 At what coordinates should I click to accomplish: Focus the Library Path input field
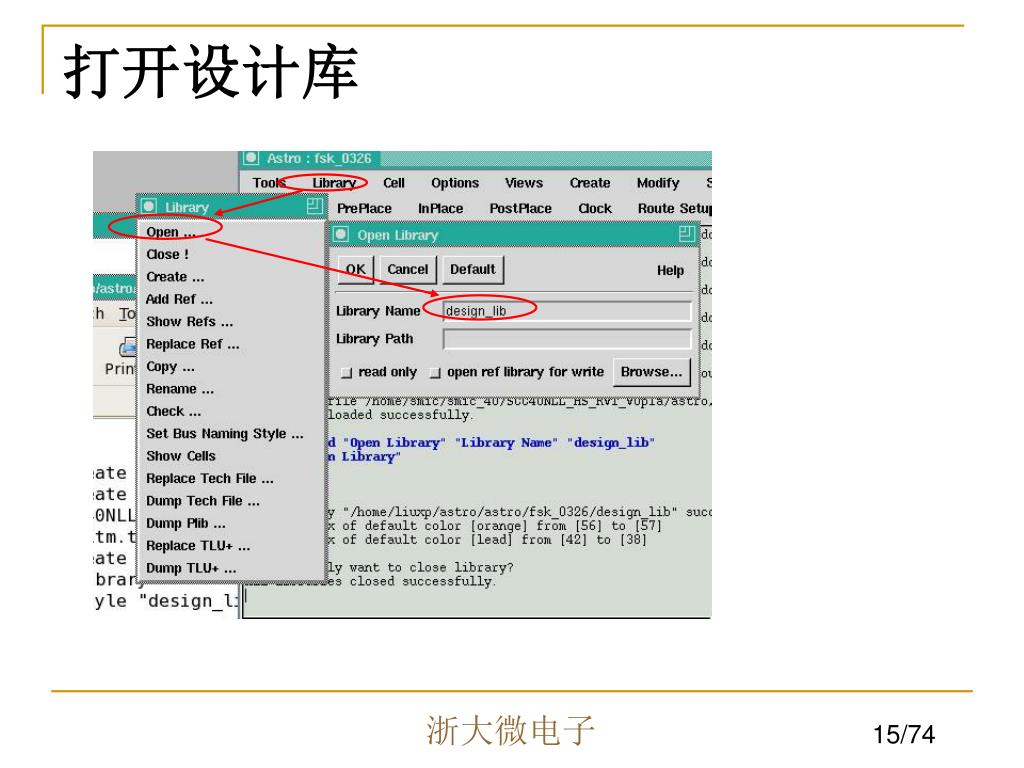click(567, 339)
